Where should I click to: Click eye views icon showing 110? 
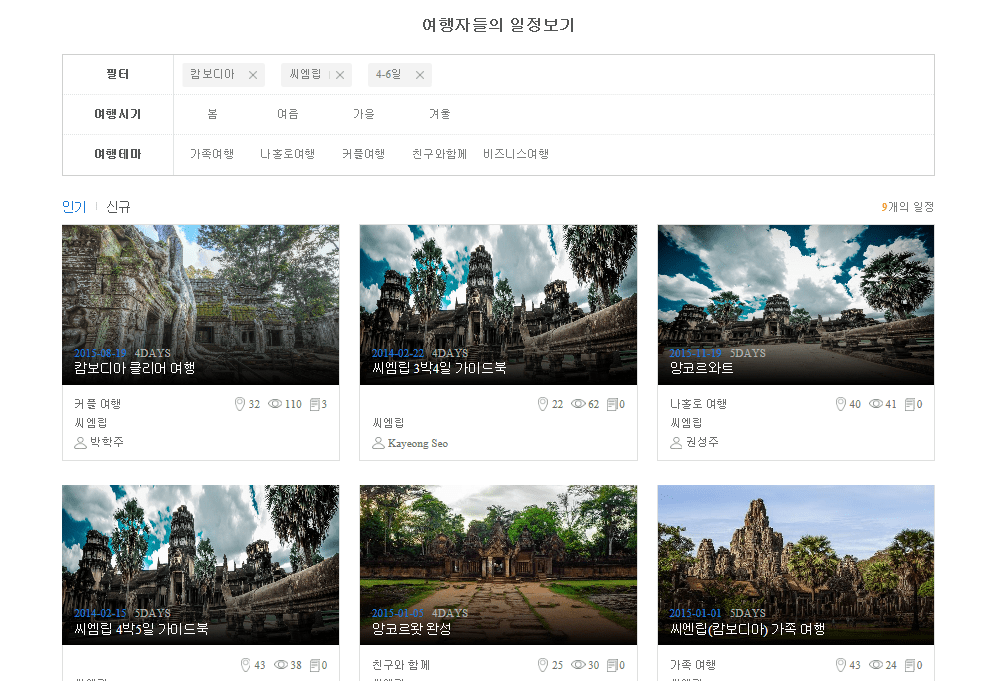click(x=275, y=404)
